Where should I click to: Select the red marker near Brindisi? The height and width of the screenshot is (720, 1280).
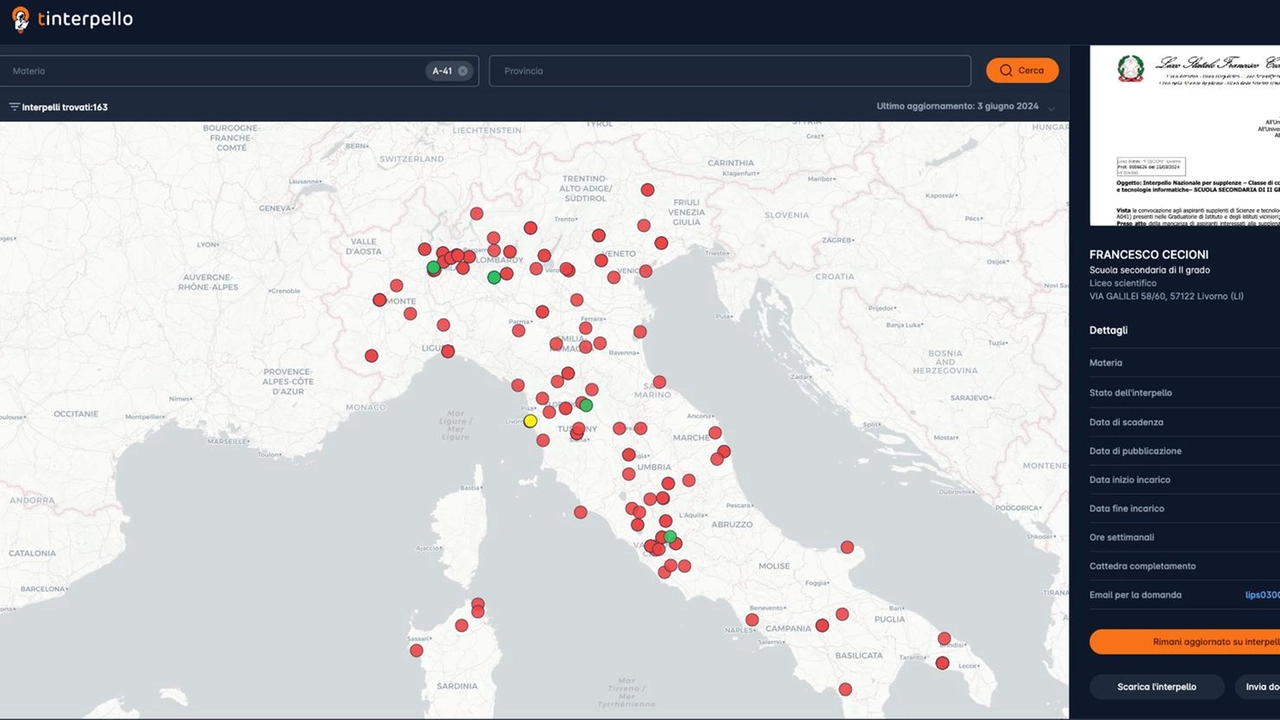pyautogui.click(x=944, y=638)
